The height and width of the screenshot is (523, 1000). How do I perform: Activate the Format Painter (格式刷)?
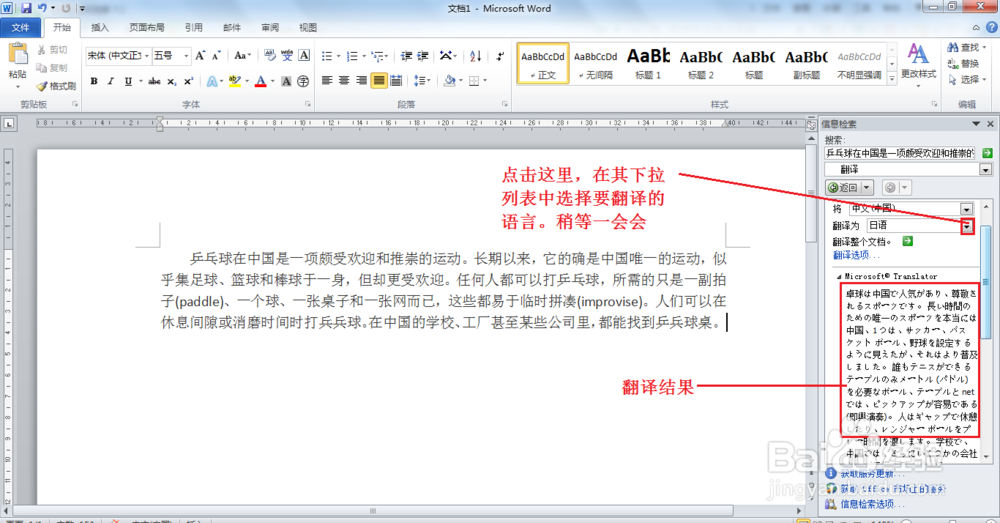[56, 85]
